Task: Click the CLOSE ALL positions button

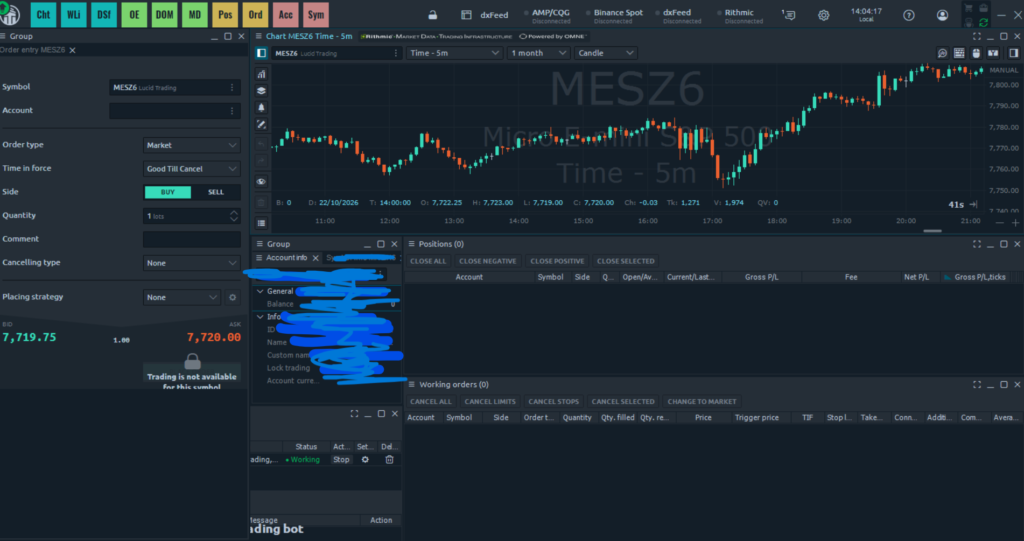Action: pos(428,261)
